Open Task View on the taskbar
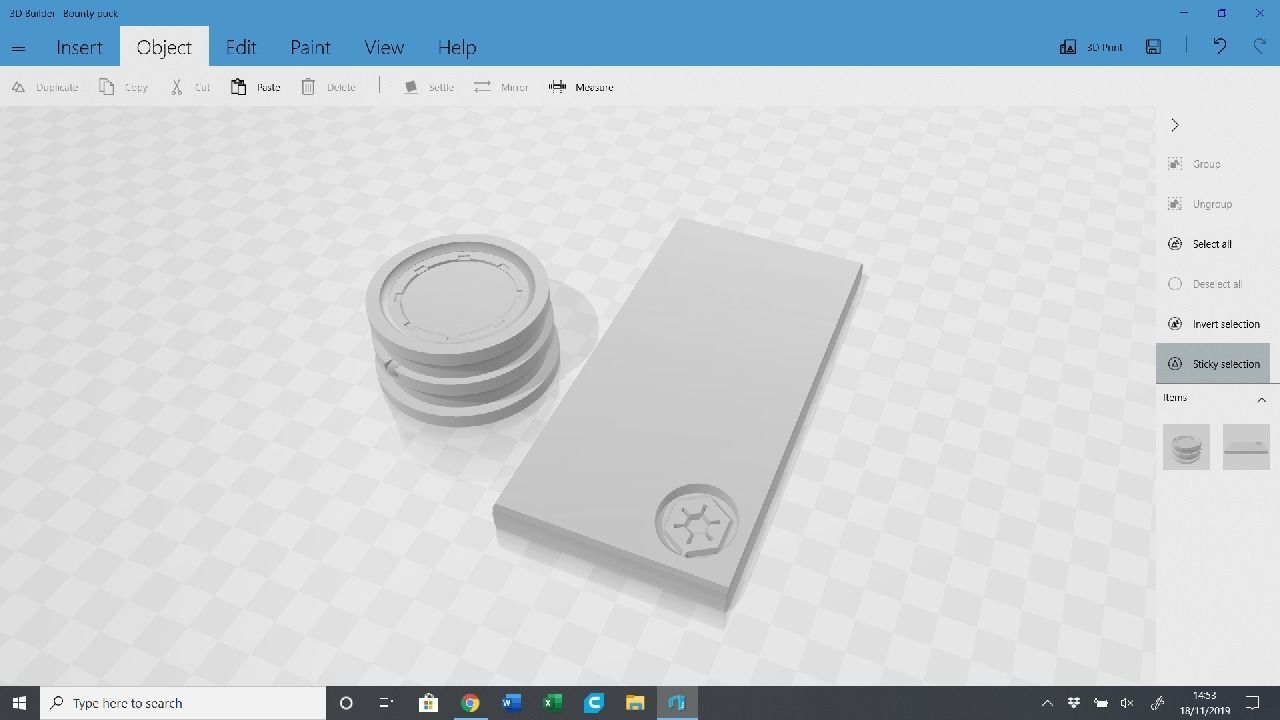Screen dimensions: 1280x720 pos(386,703)
